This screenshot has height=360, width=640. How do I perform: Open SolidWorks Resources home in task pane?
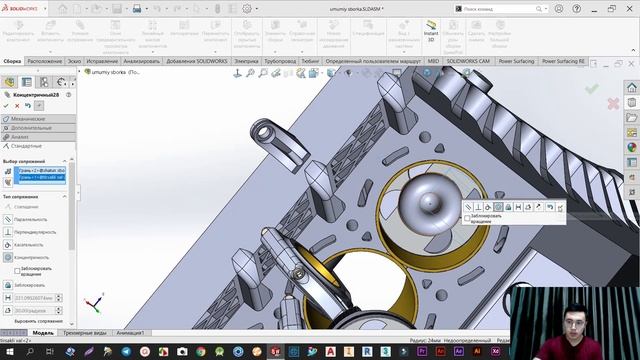click(x=632, y=87)
